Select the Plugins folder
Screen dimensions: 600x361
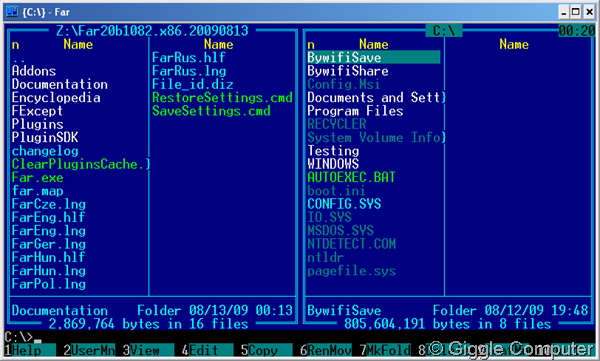click(x=38, y=124)
